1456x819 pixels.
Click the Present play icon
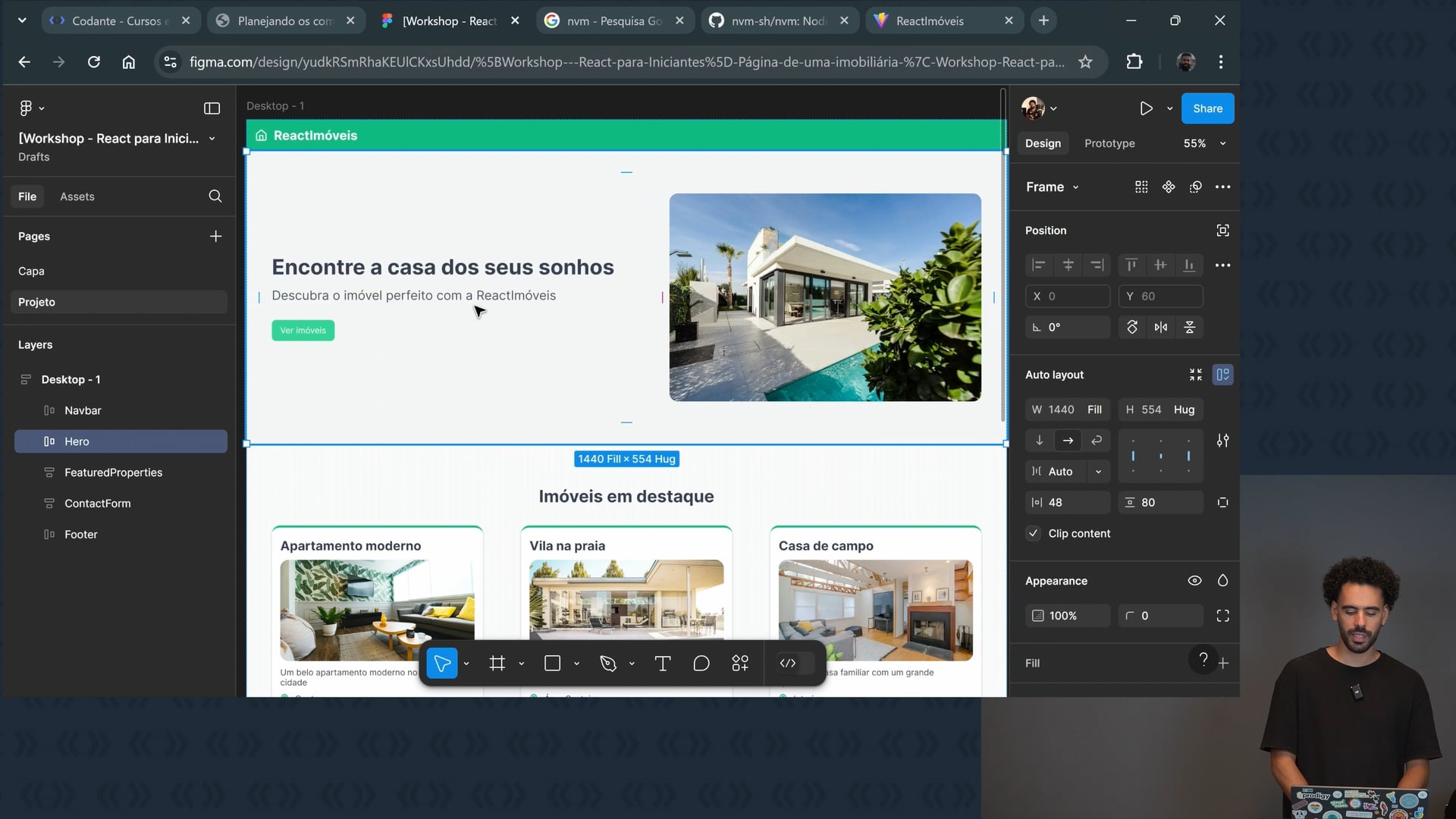pyautogui.click(x=1146, y=108)
